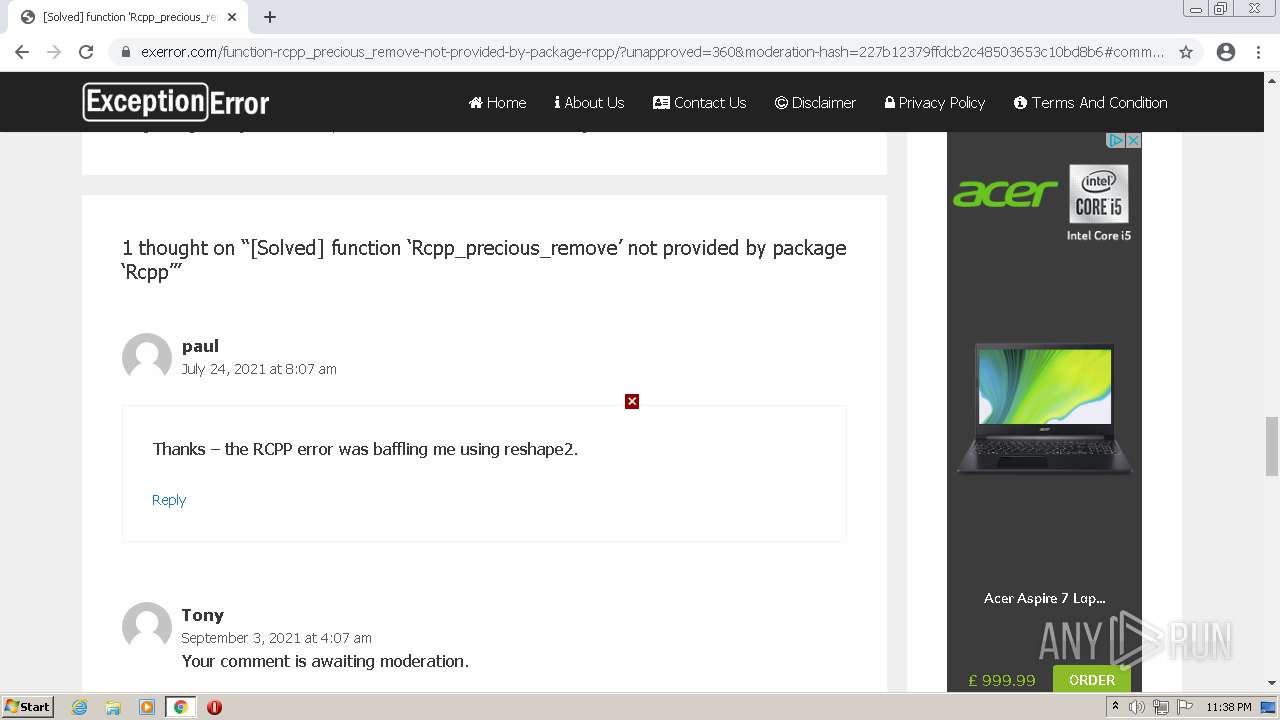Viewport: 1280px width, 720px height.
Task: Go back with the browser back arrow
Action: [x=22, y=52]
